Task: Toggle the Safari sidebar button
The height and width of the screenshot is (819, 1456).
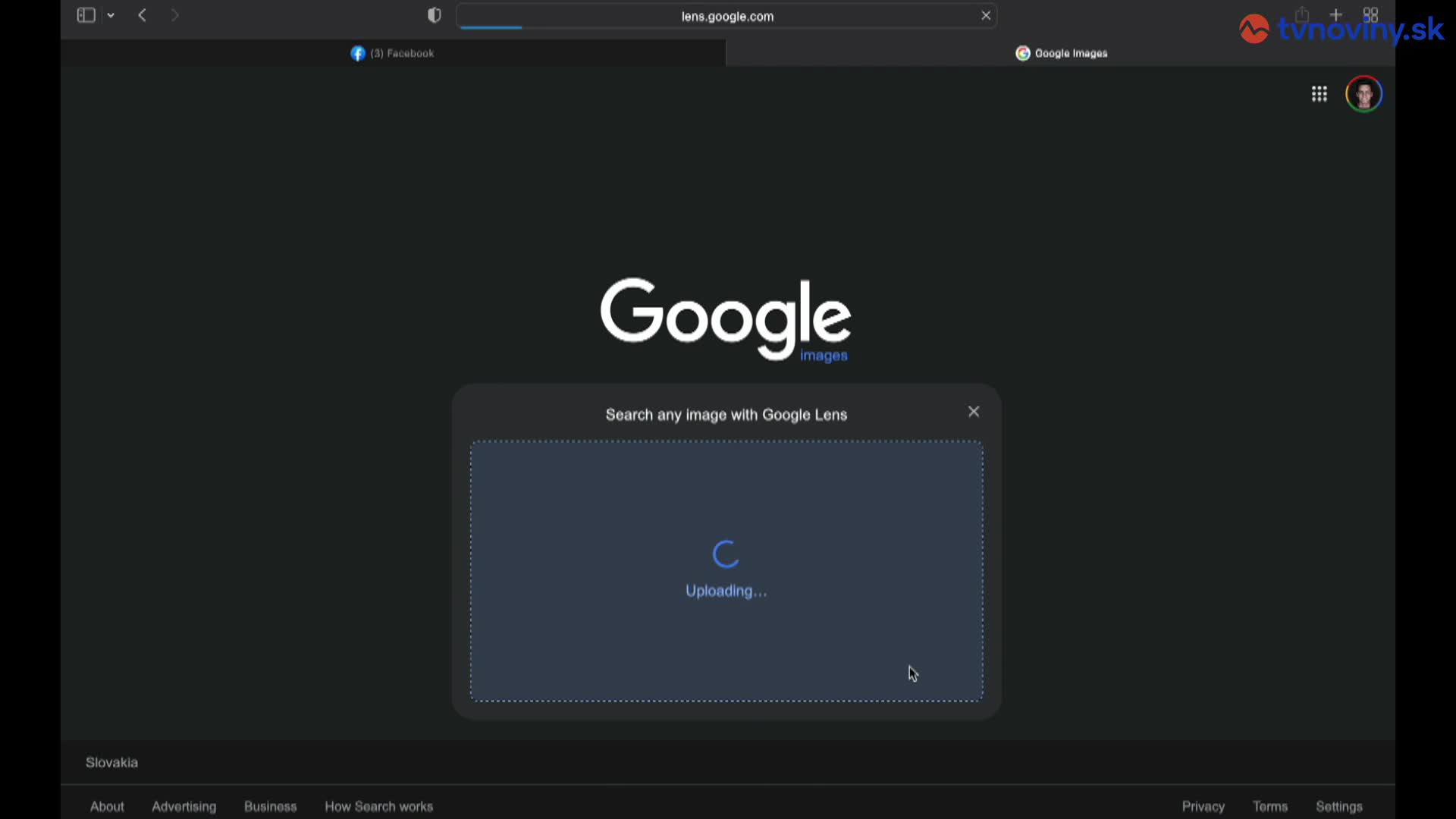Action: pos(86,15)
